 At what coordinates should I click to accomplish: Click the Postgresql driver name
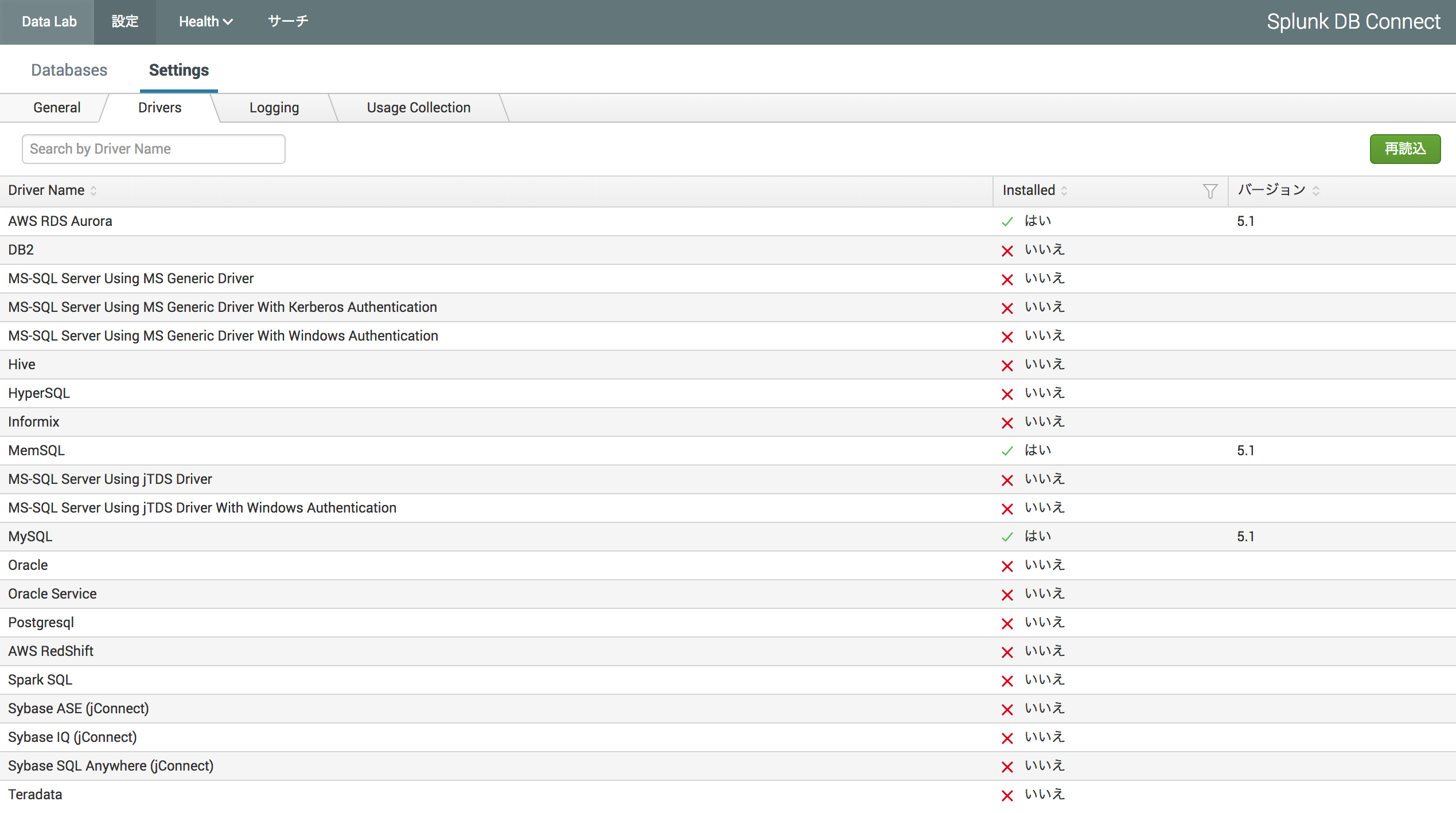[x=41, y=623]
